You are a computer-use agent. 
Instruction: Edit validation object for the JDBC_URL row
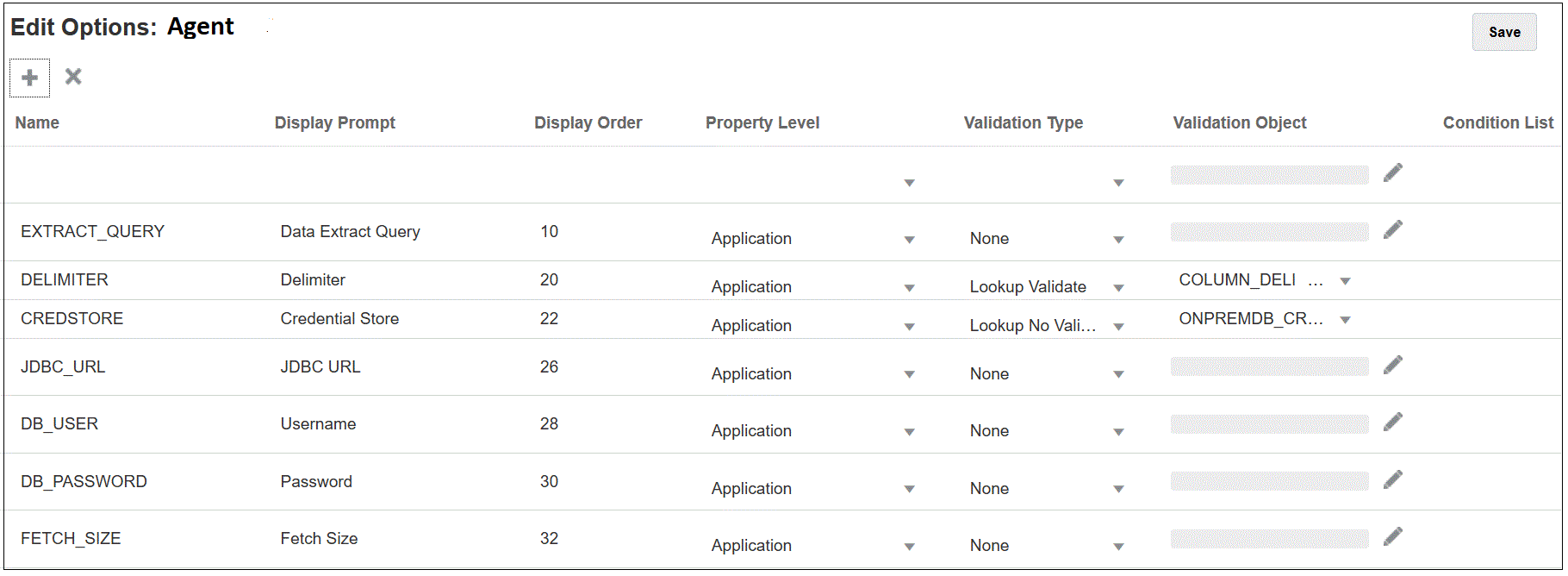1392,366
